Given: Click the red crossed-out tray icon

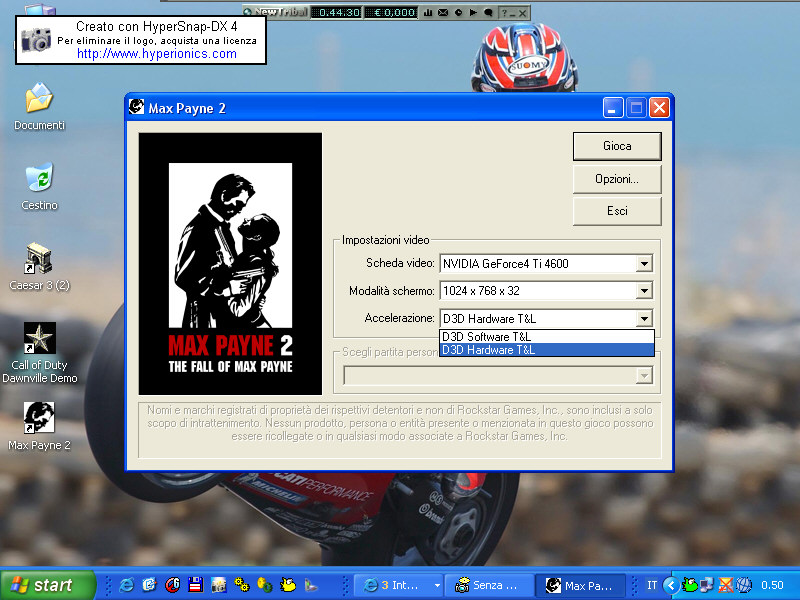Looking at the screenshot, I should 726,585.
